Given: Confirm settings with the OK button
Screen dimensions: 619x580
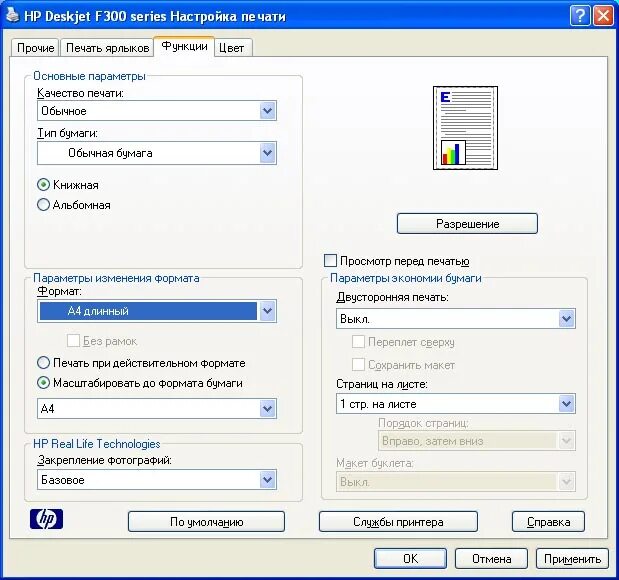Looking at the screenshot, I should [411, 559].
